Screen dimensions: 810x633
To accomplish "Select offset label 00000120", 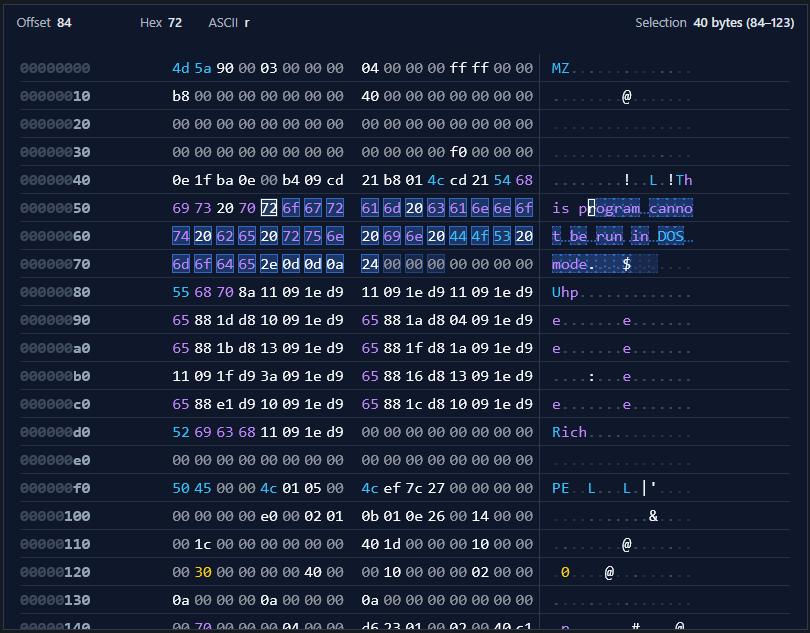I will click(x=55, y=572).
